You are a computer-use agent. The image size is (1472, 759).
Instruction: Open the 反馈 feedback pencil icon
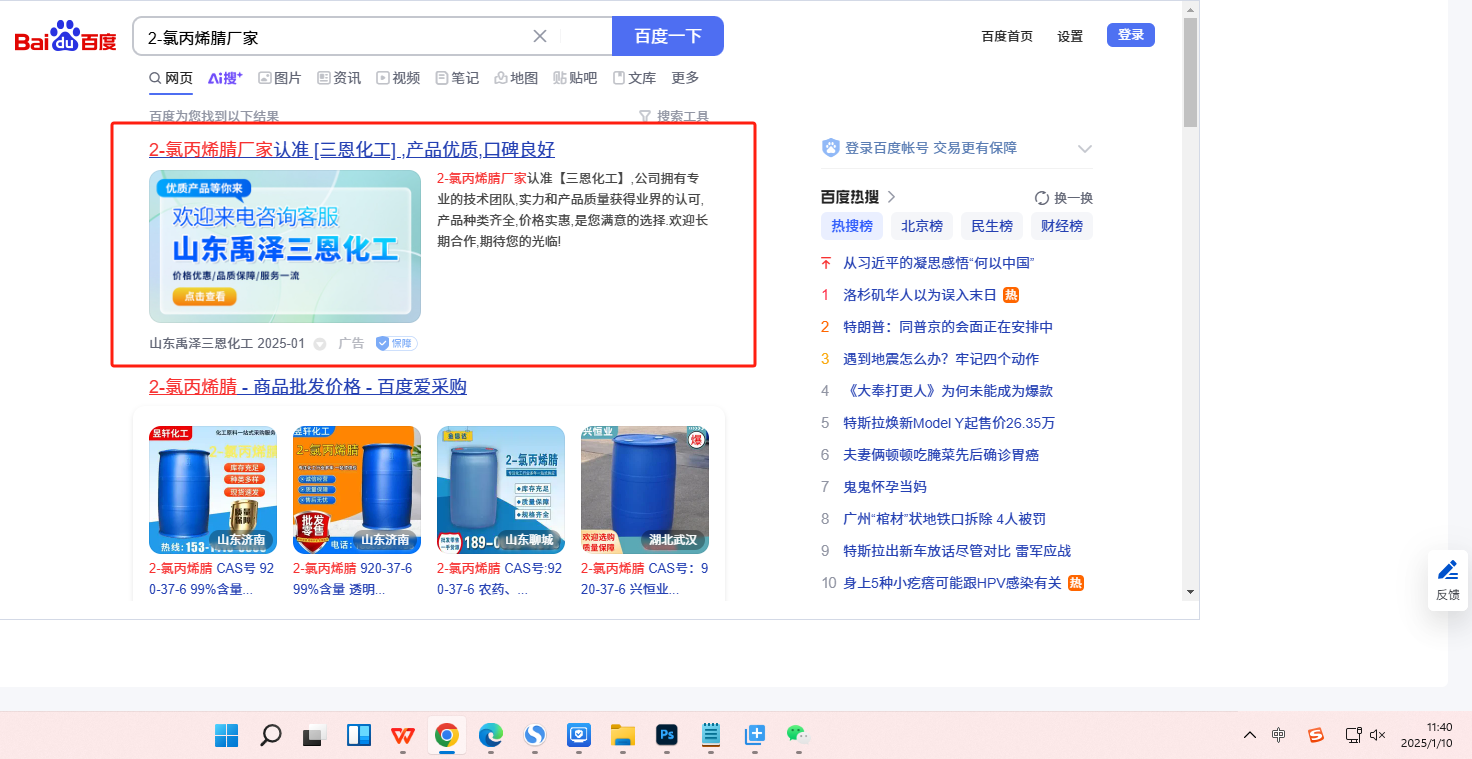coord(1447,571)
